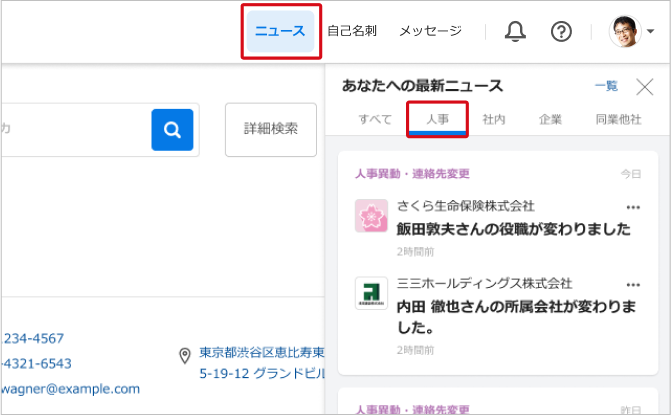Close the latest news panel

coord(644,87)
